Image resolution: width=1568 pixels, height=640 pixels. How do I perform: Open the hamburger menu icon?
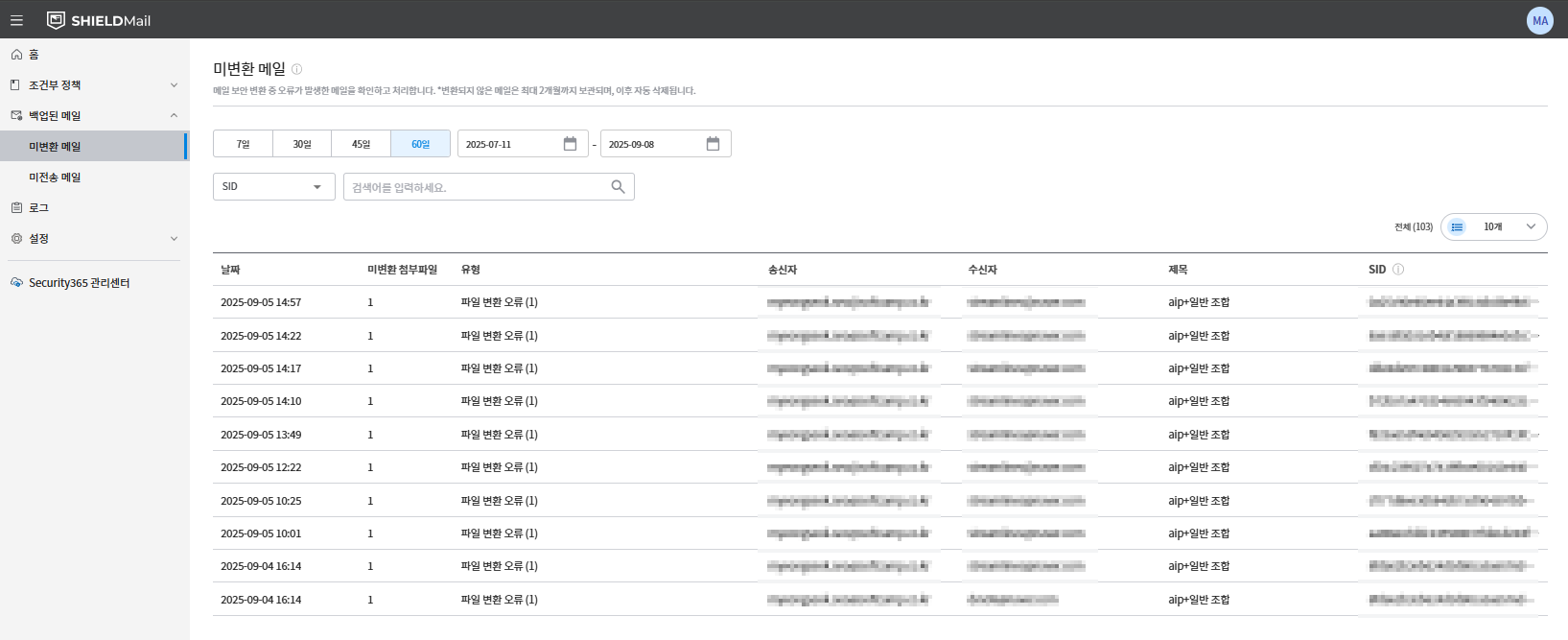point(16,20)
